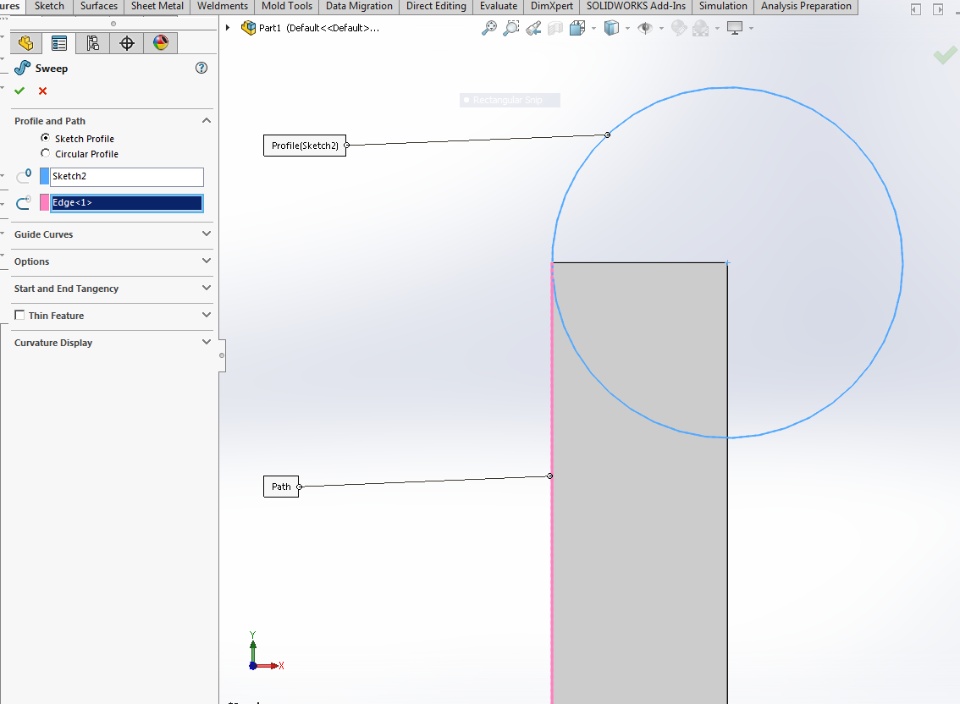Expand the Guide Curves section
The image size is (960, 704).
tap(206, 234)
